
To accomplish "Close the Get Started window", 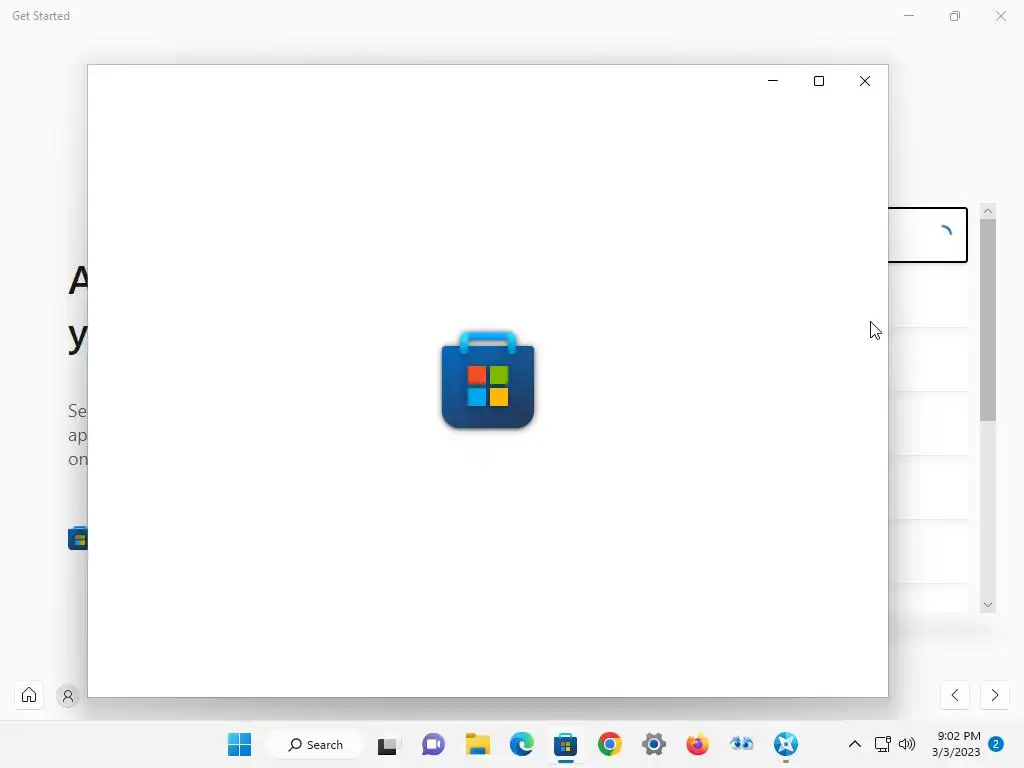I will coord(1000,16).
